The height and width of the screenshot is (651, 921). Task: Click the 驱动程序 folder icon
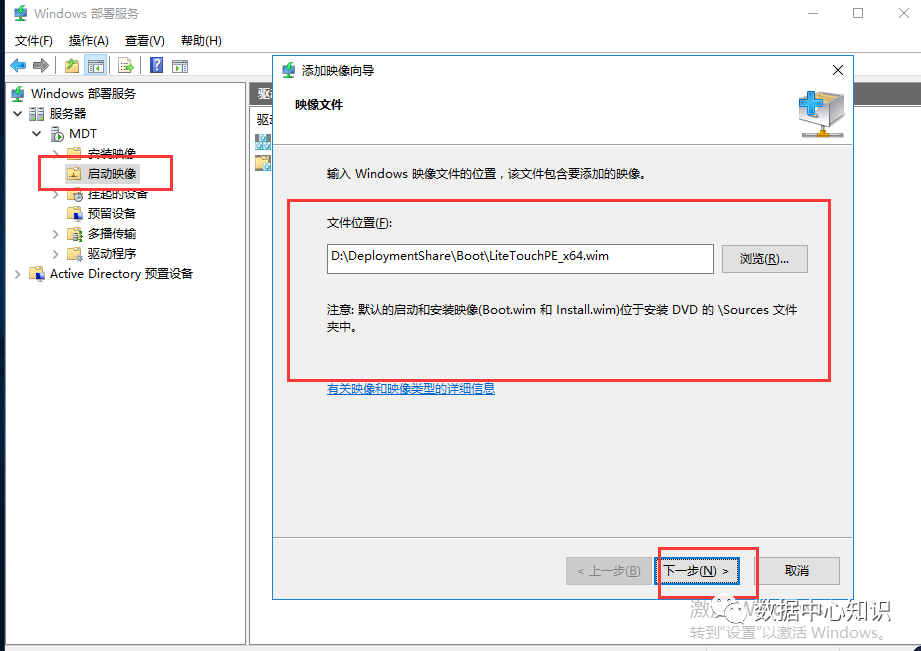pyautogui.click(x=75, y=254)
